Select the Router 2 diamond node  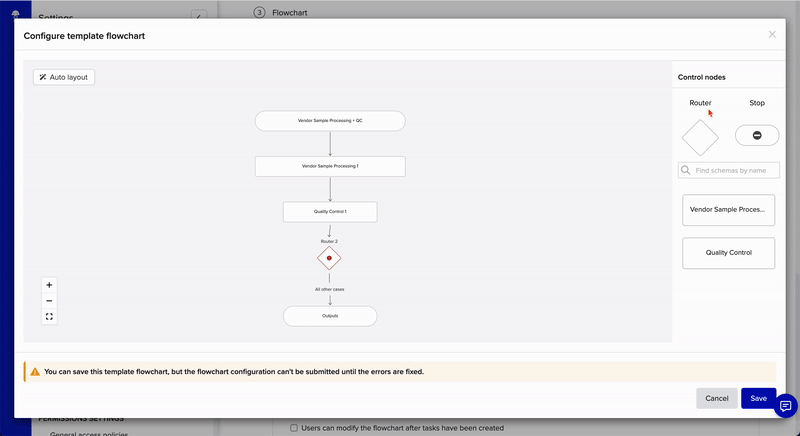(x=329, y=258)
